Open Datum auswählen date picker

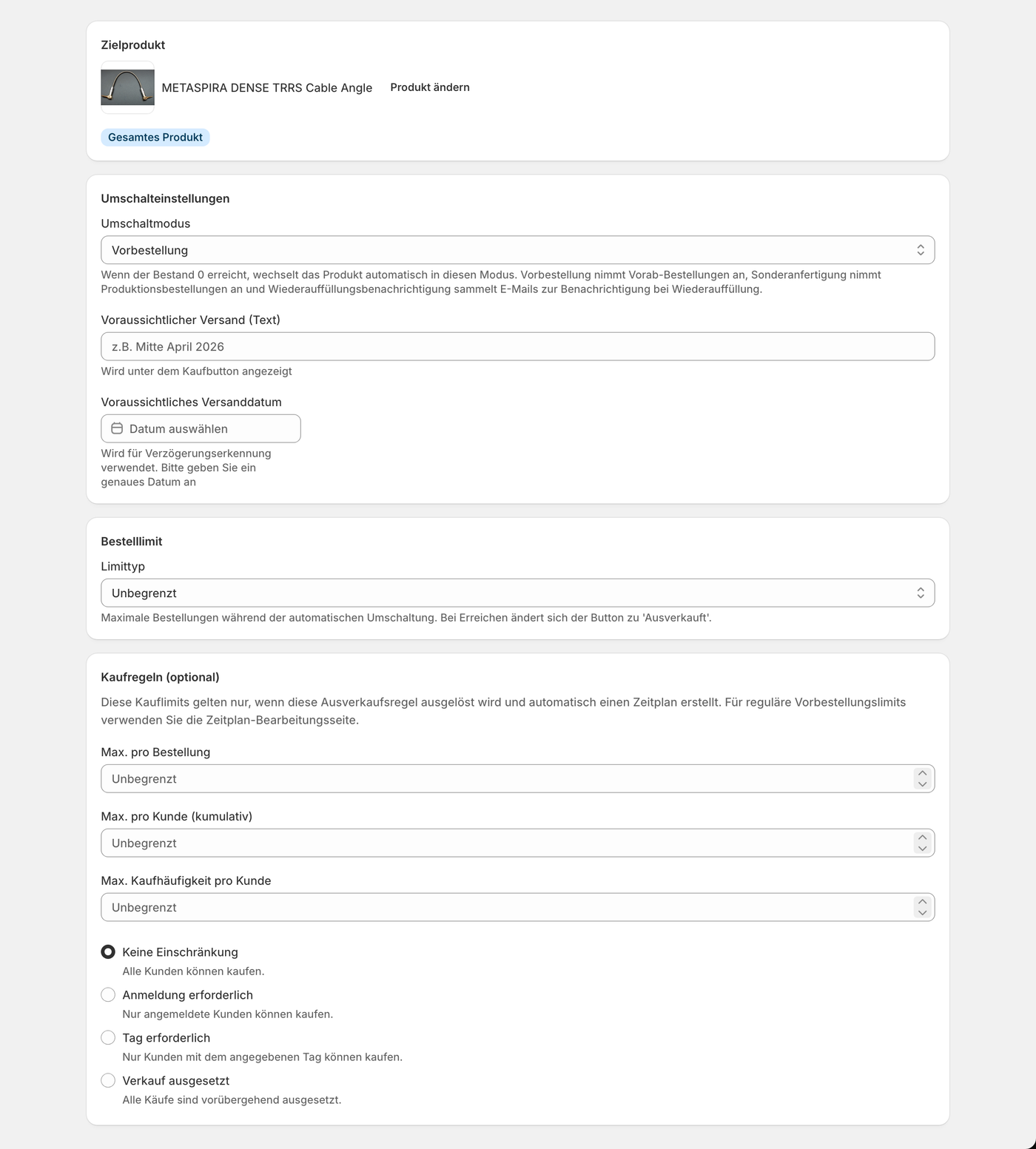coord(201,428)
